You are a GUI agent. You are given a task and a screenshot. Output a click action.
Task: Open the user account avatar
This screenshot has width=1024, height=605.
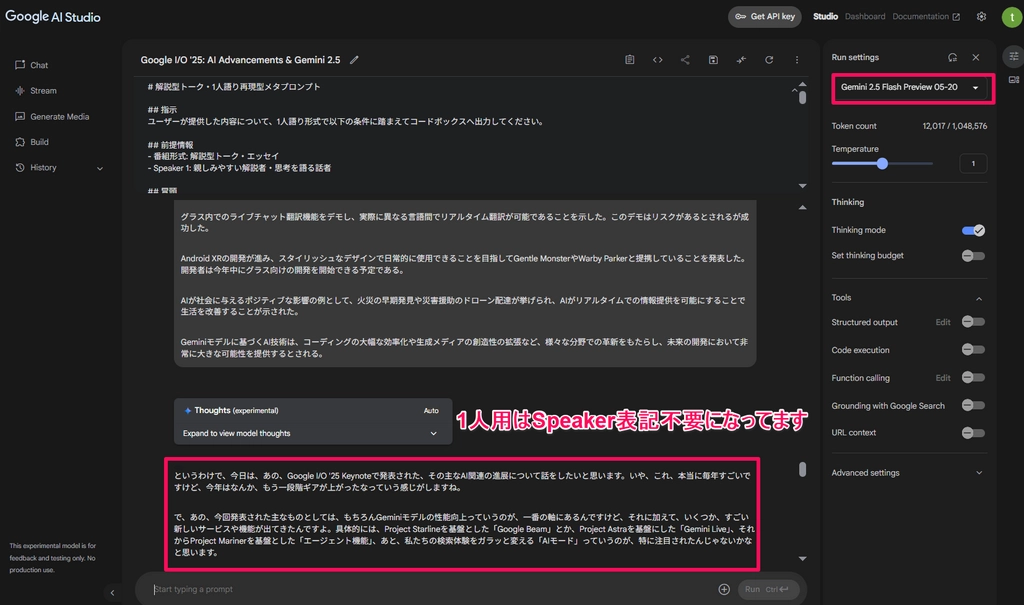point(1012,17)
